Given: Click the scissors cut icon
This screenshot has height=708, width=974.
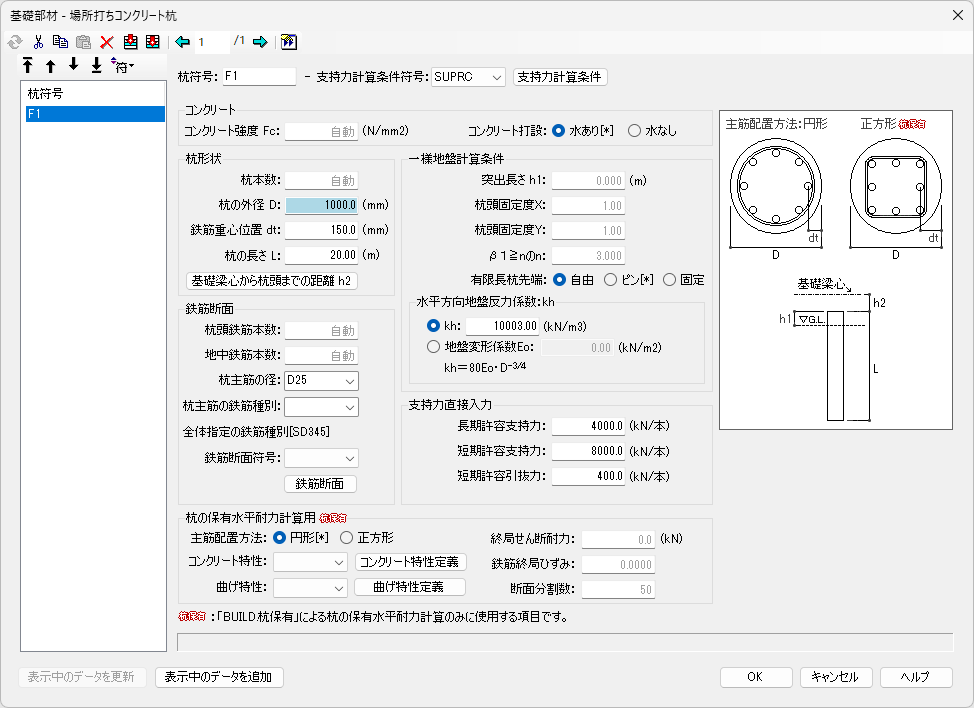Looking at the screenshot, I should point(38,42).
